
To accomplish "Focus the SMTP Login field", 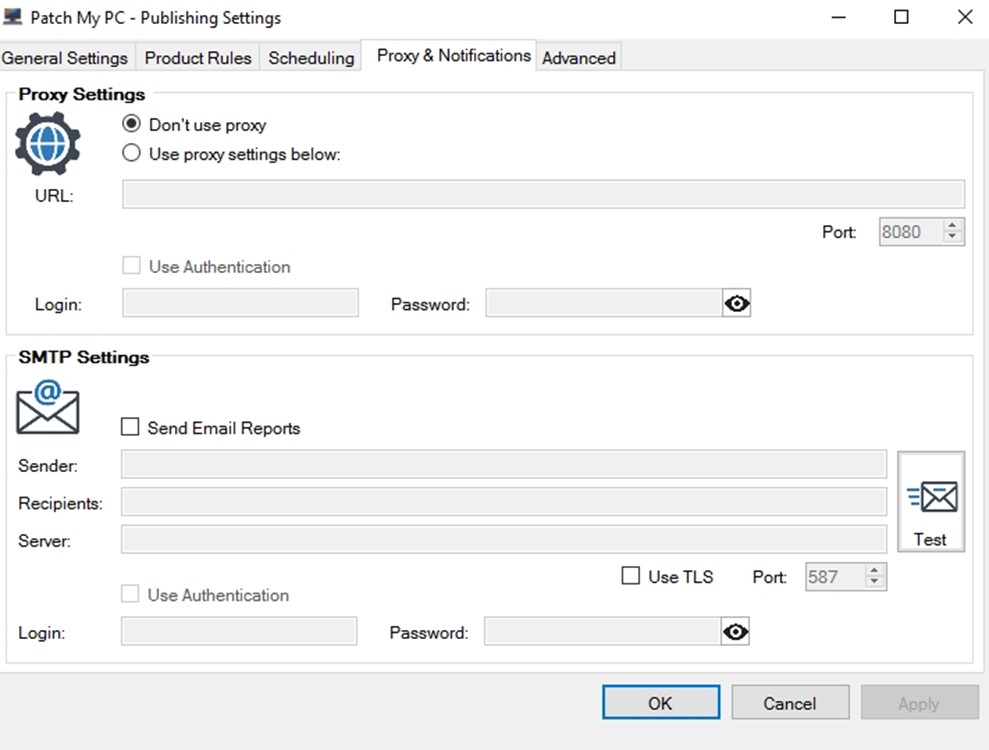I will click(x=239, y=631).
